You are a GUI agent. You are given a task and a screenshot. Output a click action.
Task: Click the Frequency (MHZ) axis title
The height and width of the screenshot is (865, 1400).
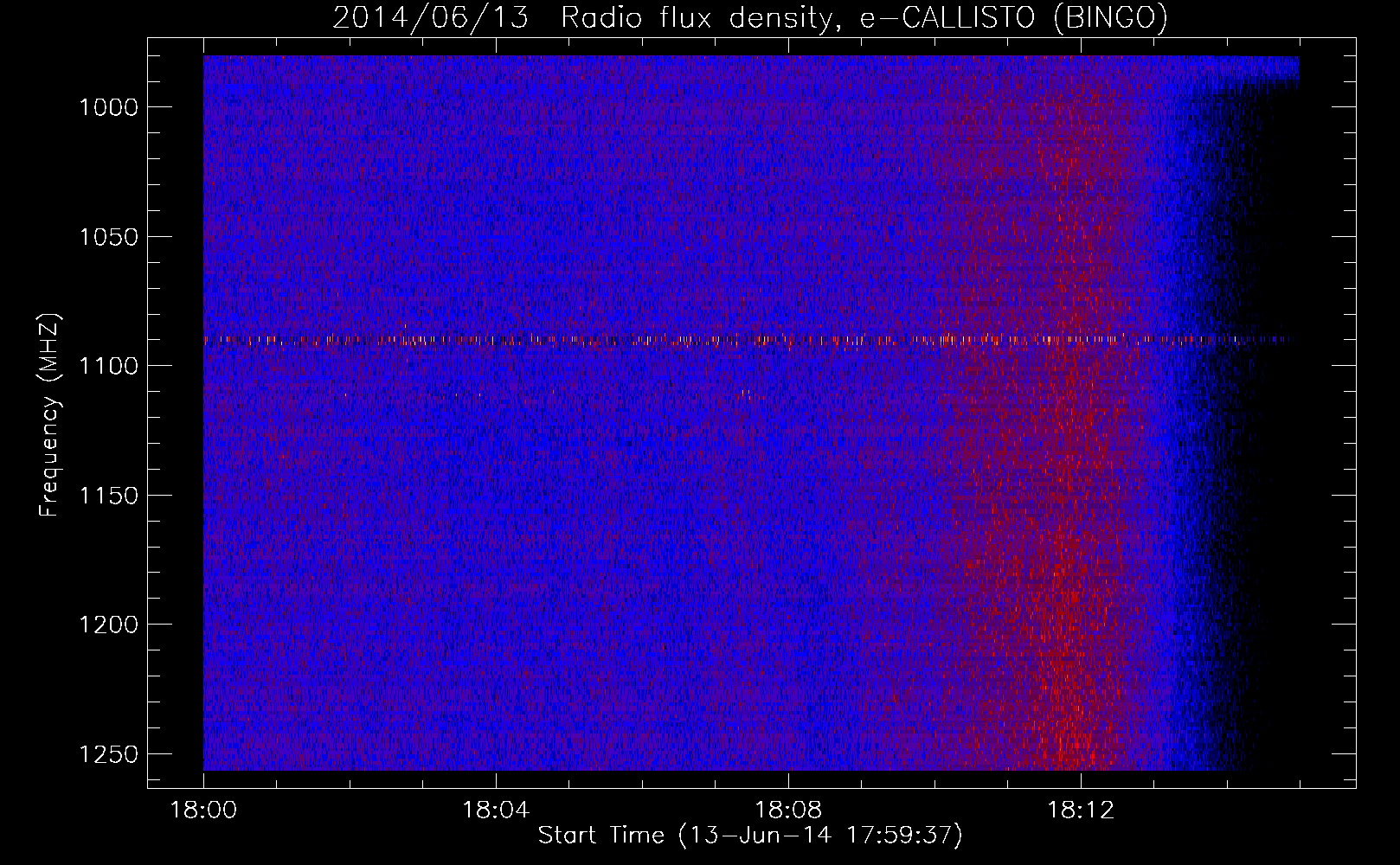coord(49,415)
